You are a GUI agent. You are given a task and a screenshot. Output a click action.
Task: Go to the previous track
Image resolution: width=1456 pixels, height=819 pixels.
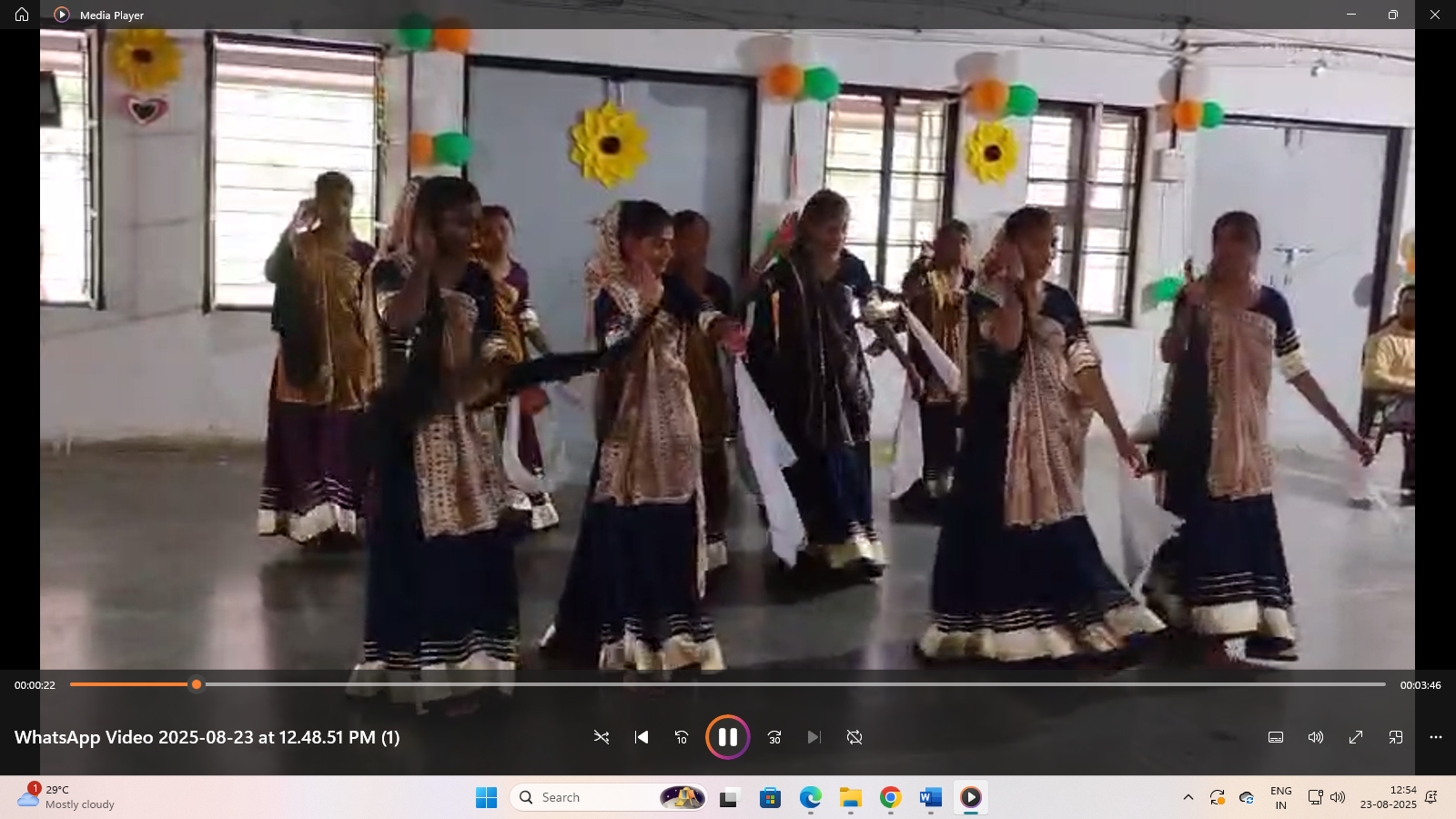[642, 737]
